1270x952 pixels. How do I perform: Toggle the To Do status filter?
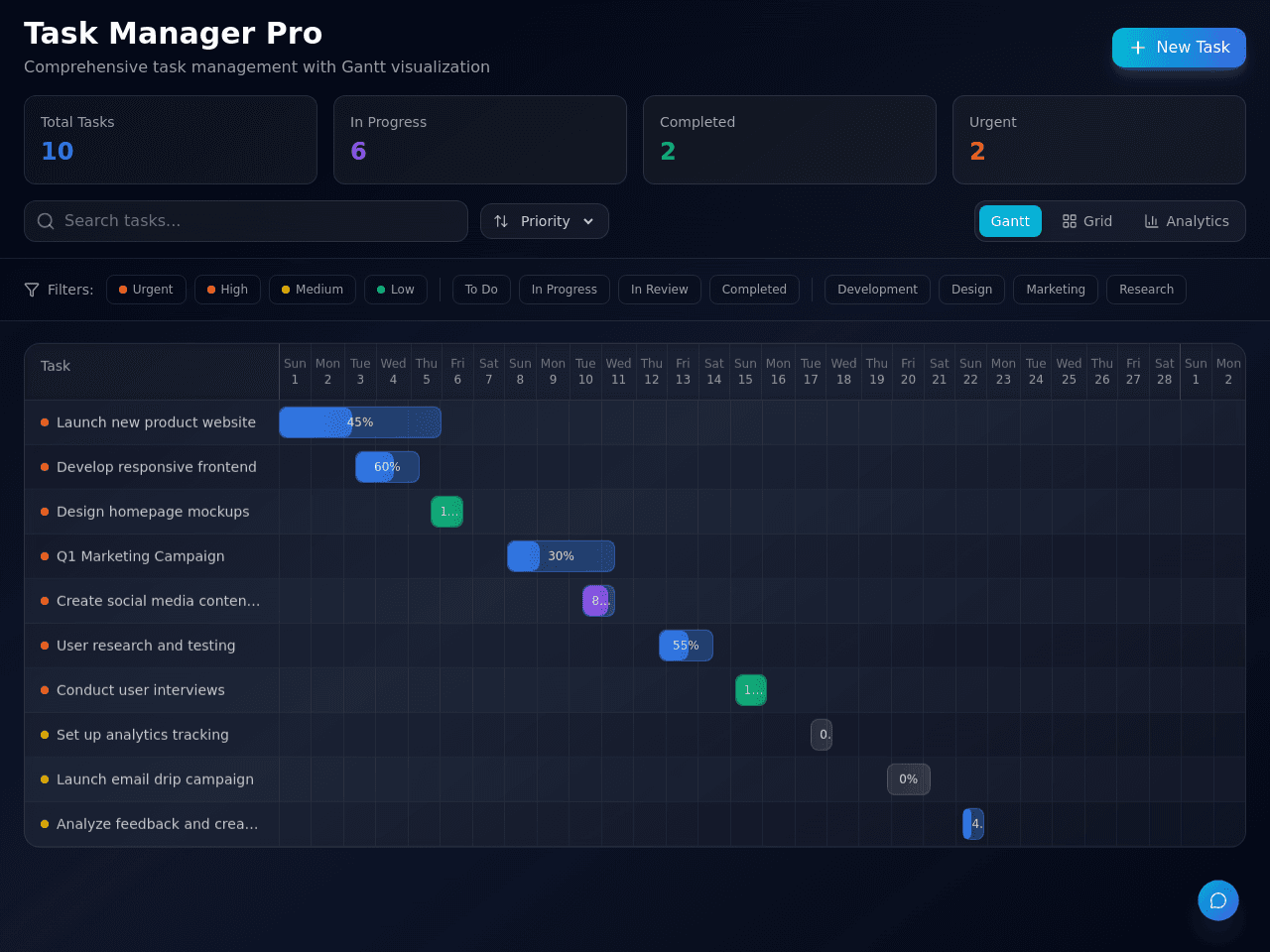tap(481, 290)
